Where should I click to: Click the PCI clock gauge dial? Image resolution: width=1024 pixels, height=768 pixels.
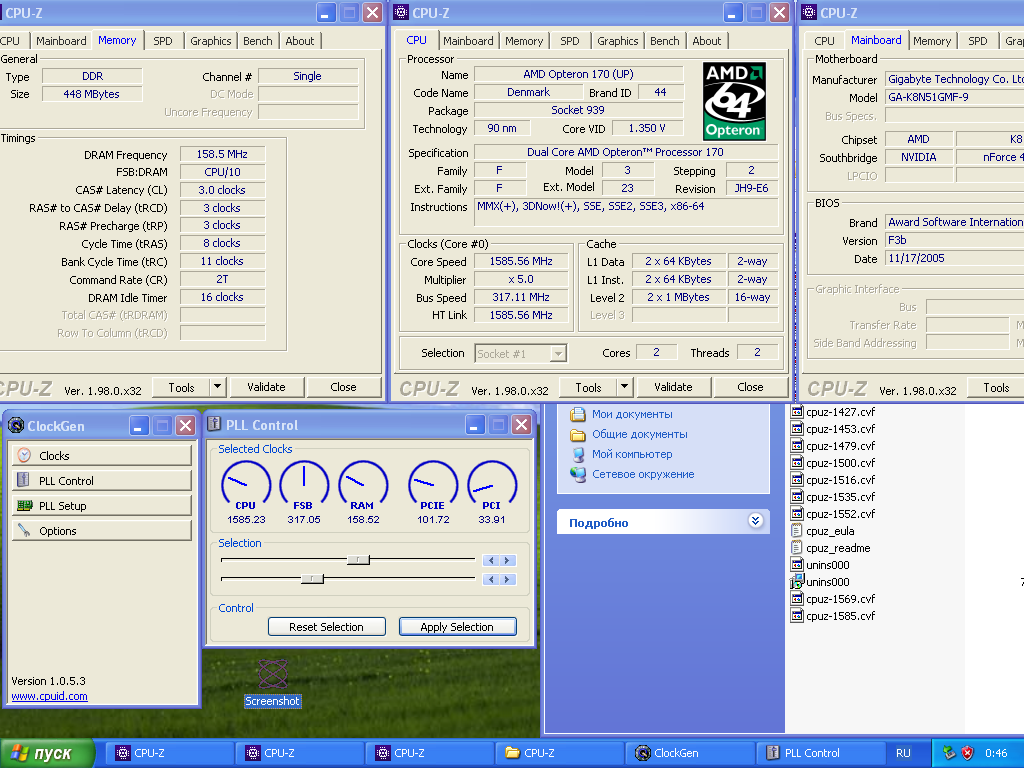[x=492, y=485]
